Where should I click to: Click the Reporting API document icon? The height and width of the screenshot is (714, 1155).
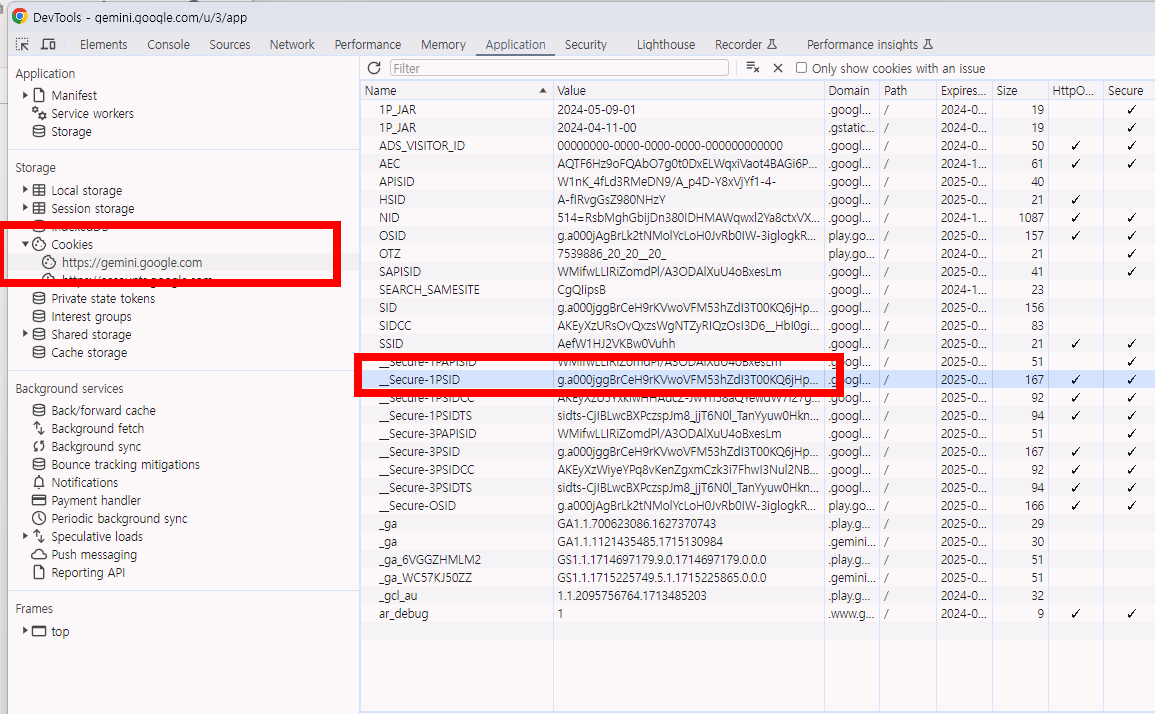pyautogui.click(x=39, y=572)
